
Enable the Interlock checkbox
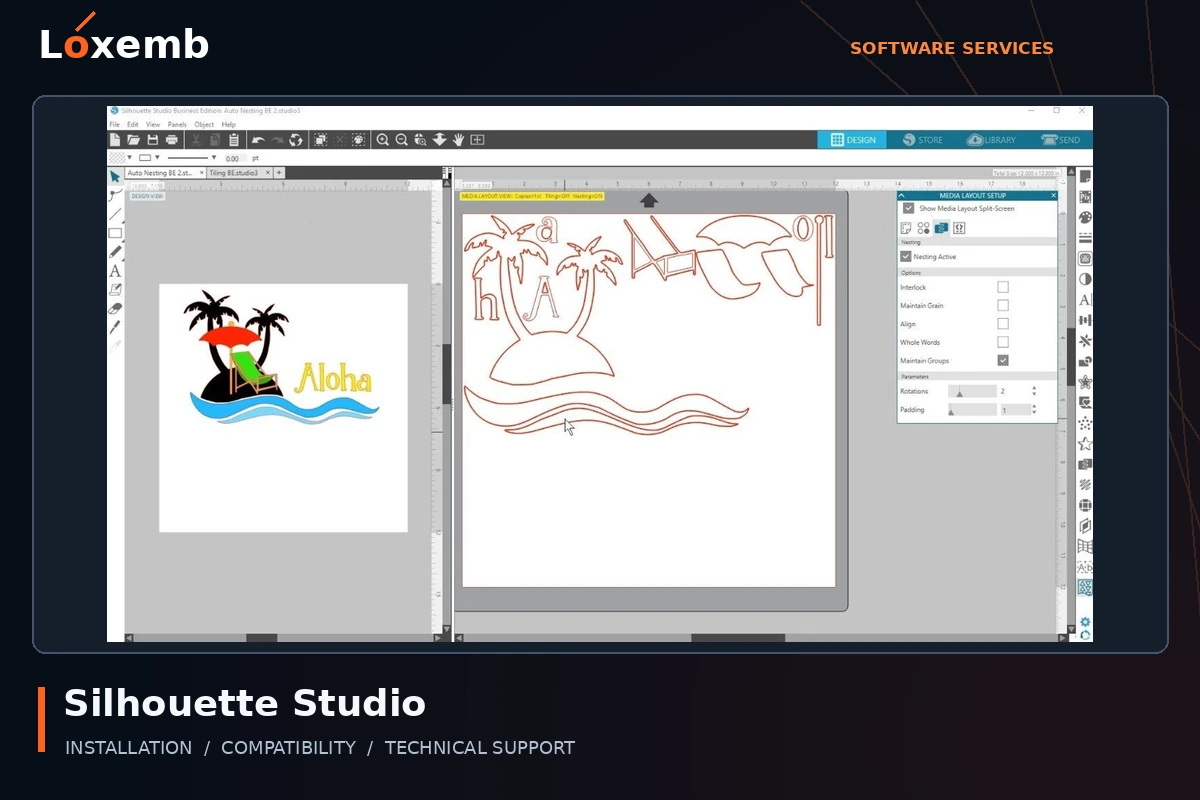coord(1003,287)
